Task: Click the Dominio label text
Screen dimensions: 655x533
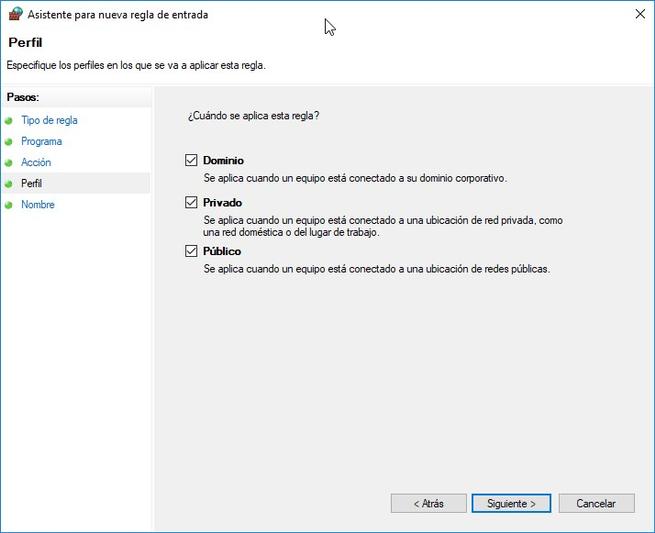Action: pyautogui.click(x=223, y=160)
